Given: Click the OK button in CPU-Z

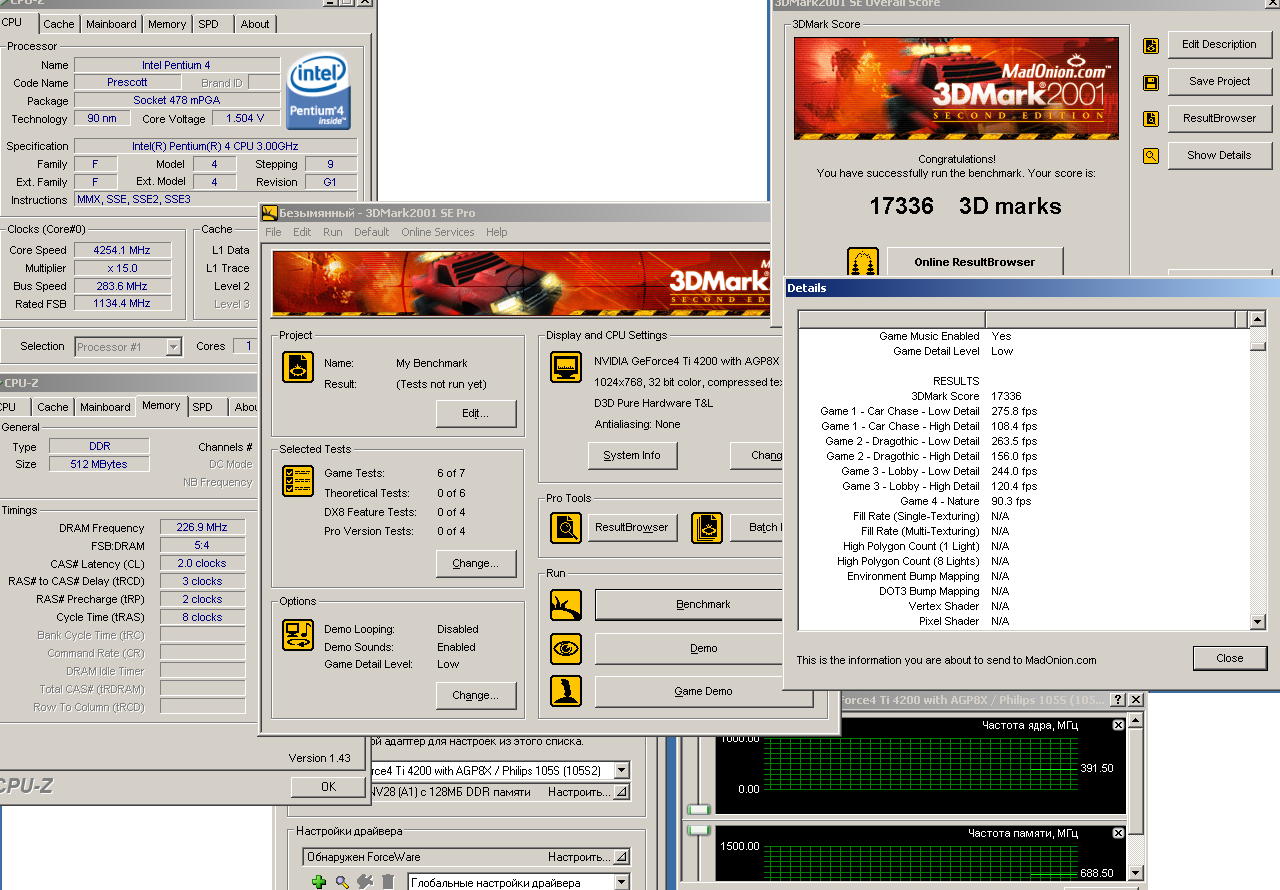Looking at the screenshot, I should pyautogui.click(x=329, y=787).
